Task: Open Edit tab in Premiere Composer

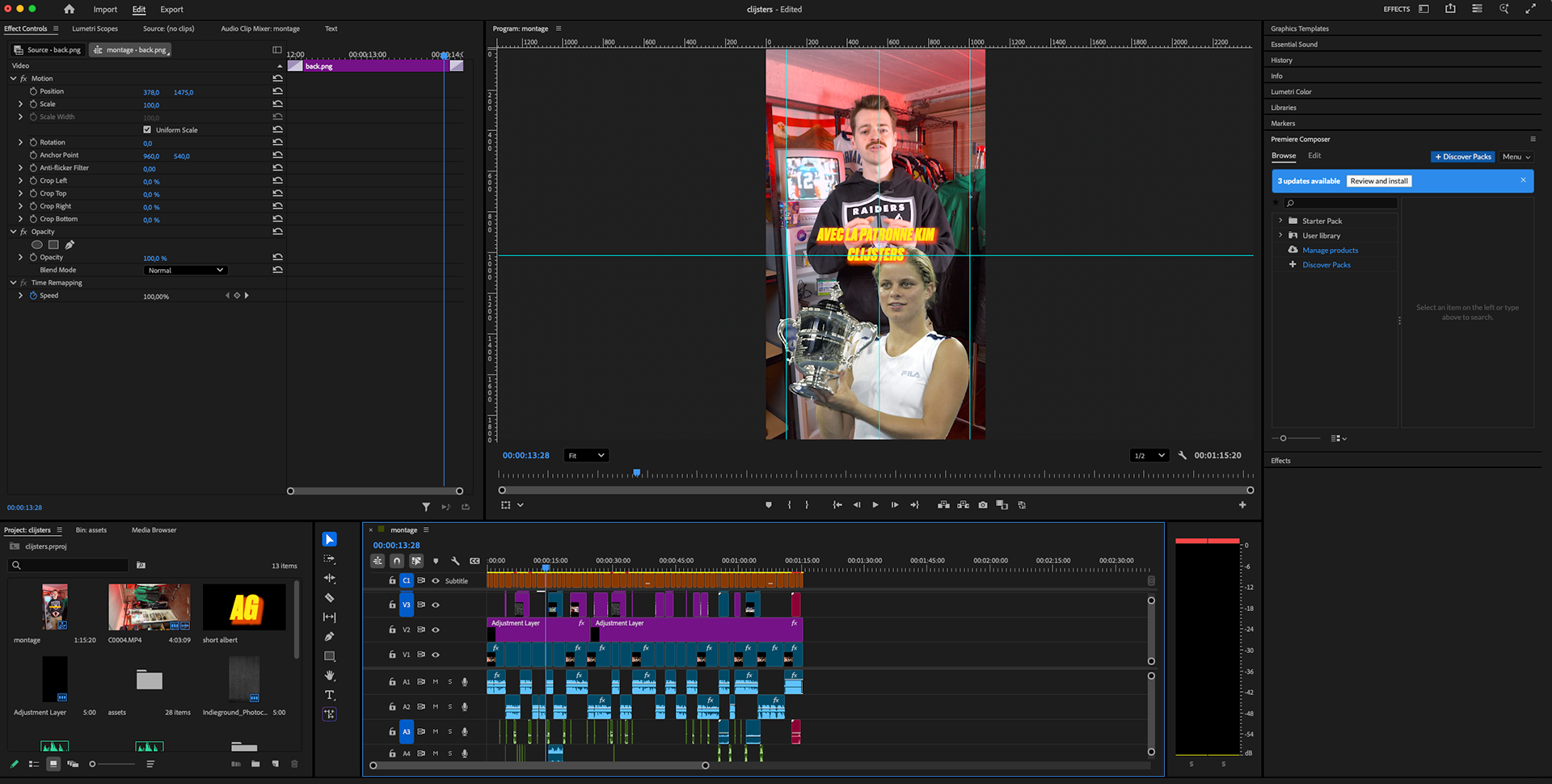Action: pyautogui.click(x=1314, y=156)
